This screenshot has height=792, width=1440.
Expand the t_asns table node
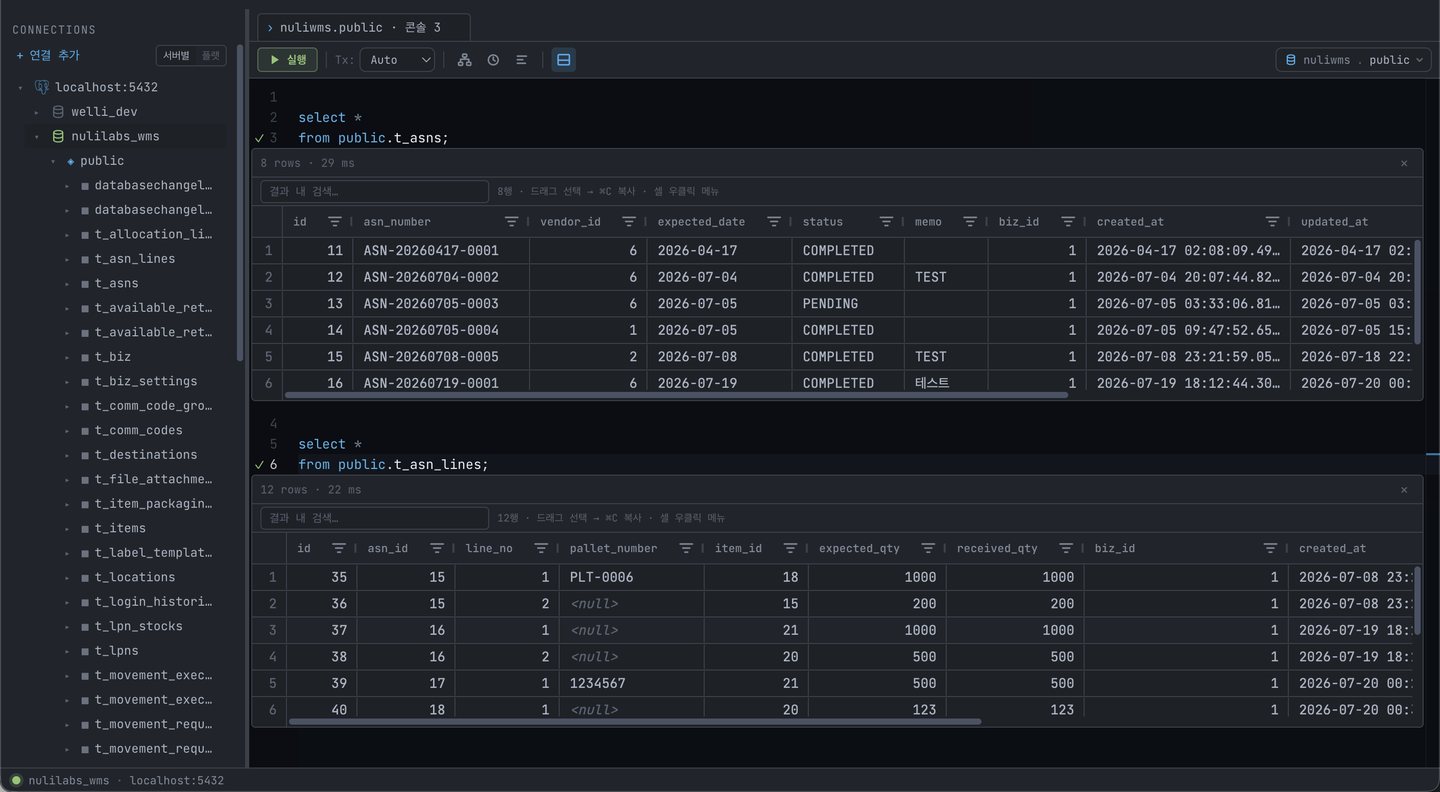[x=68, y=283]
